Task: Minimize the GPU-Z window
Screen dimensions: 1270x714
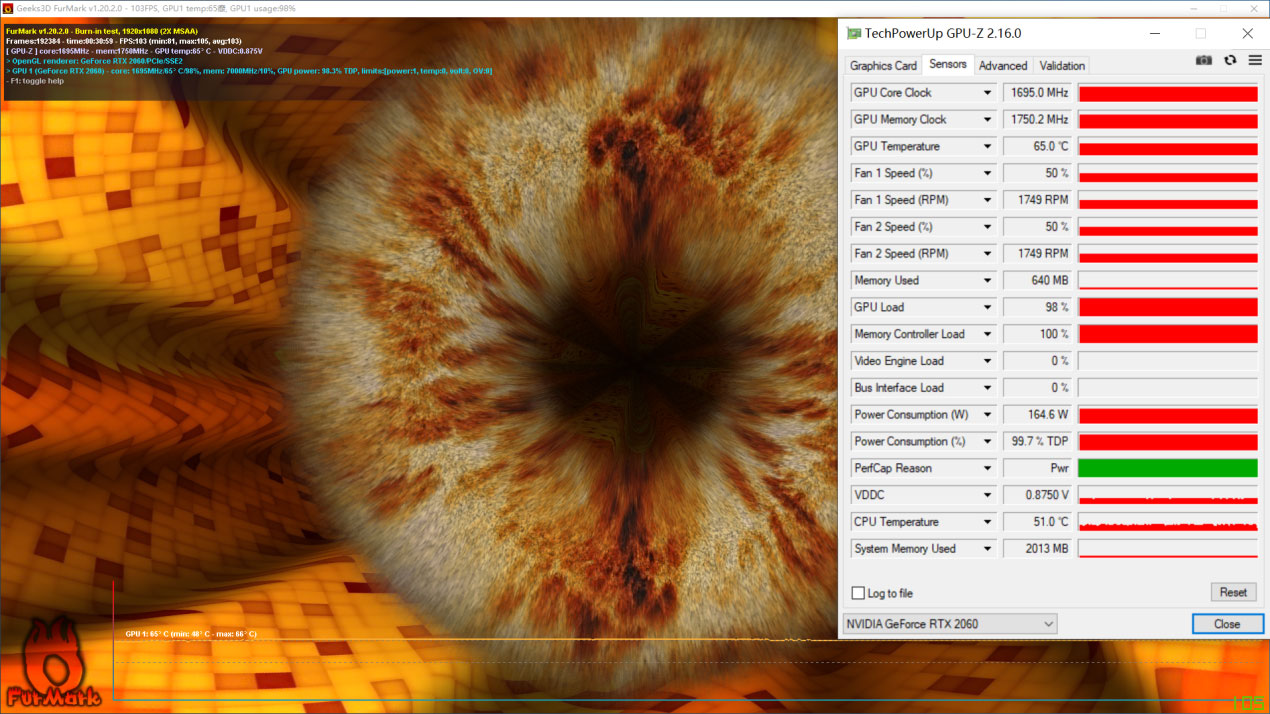Action: [1155, 33]
